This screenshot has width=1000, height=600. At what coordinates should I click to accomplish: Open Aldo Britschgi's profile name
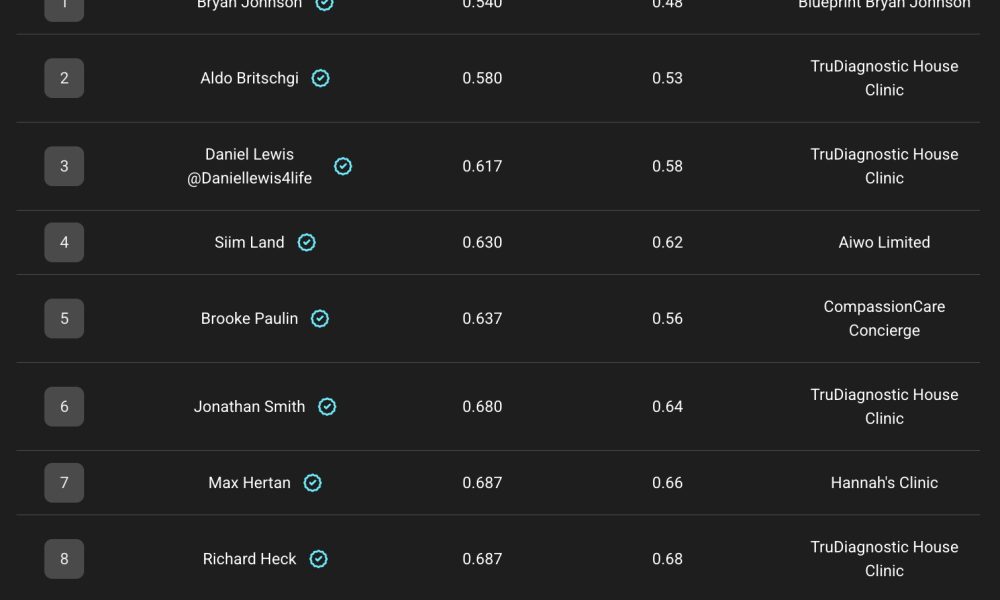(249, 78)
